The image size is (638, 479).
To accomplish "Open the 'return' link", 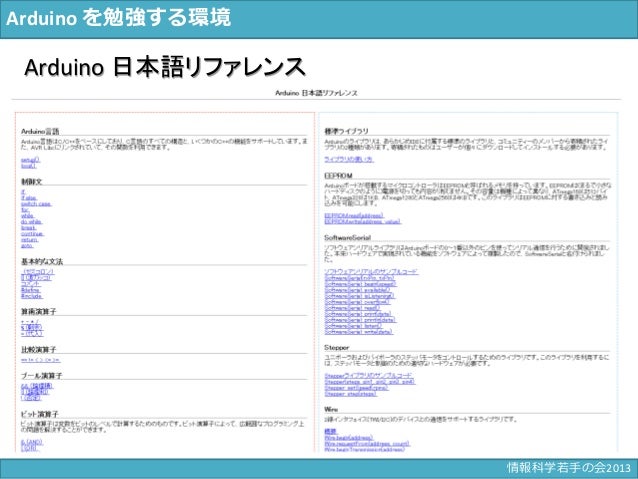I will click(29, 240).
